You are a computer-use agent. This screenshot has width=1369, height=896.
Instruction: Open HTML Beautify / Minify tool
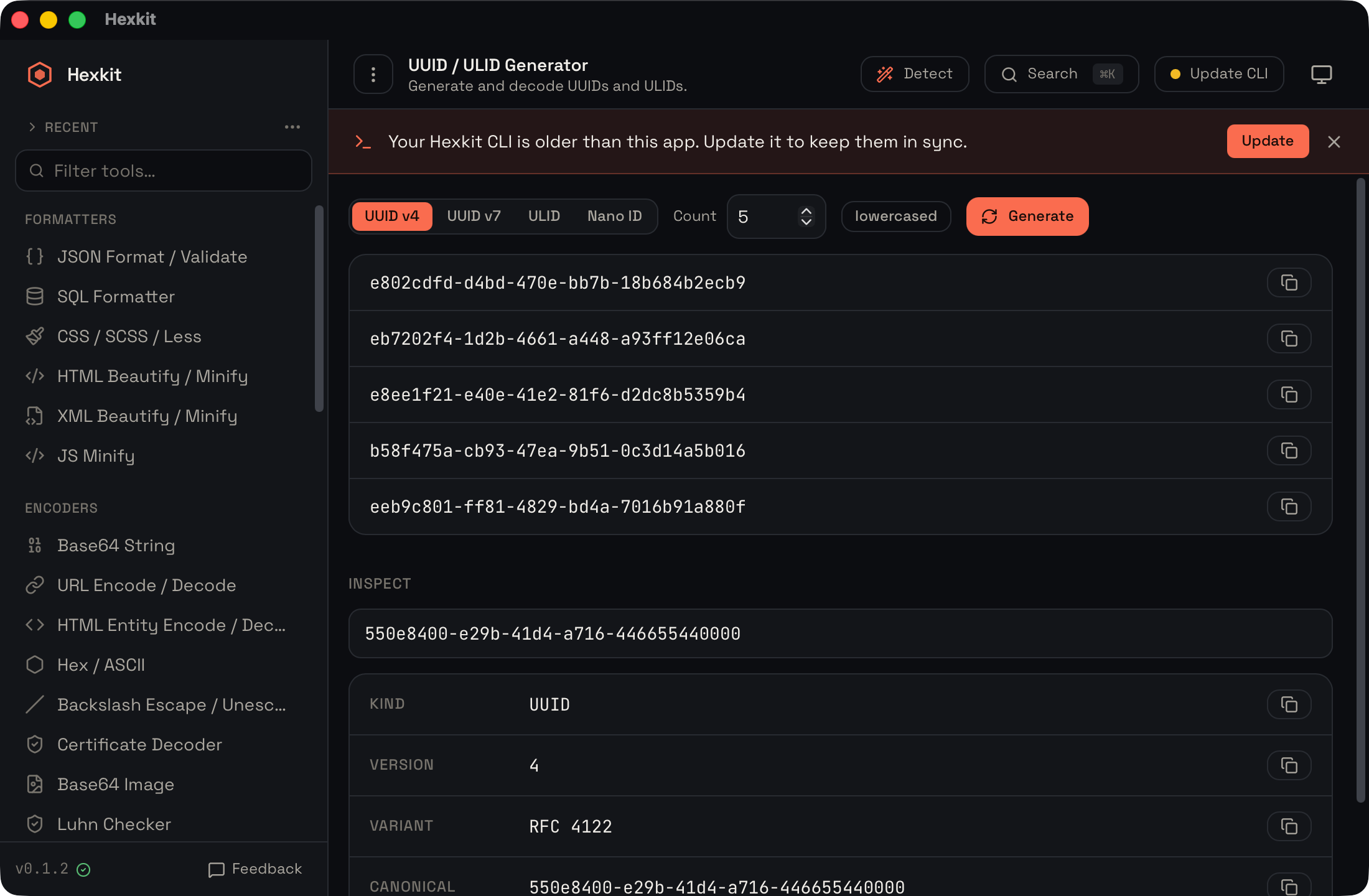point(164,376)
